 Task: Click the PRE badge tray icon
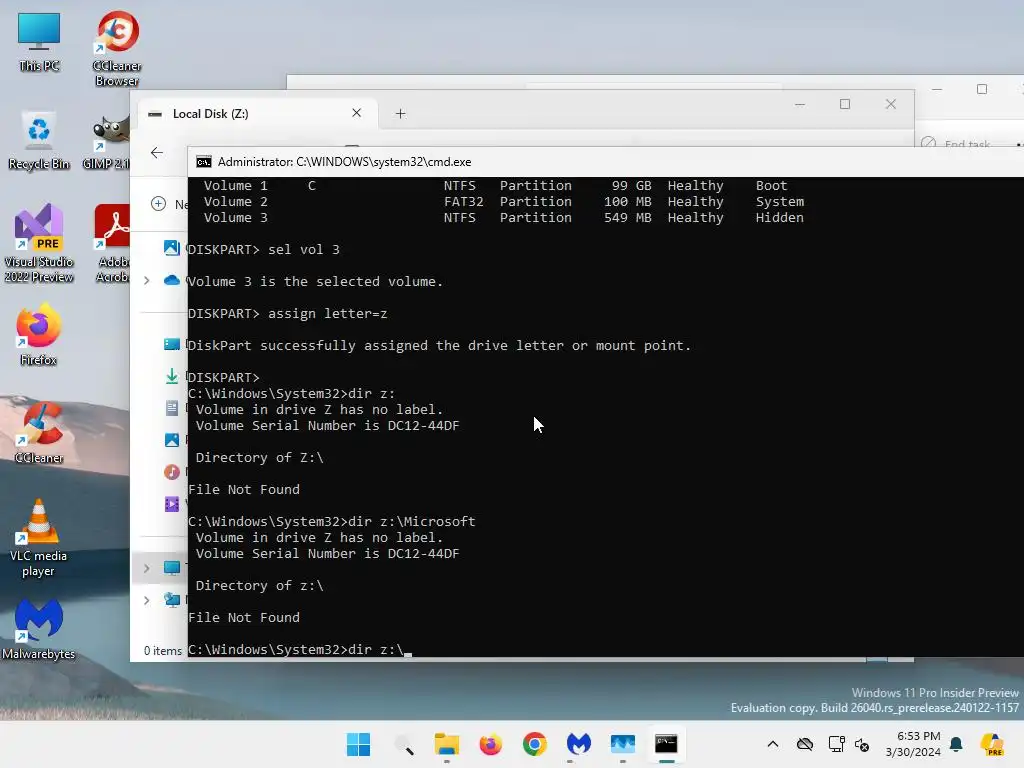point(992,744)
